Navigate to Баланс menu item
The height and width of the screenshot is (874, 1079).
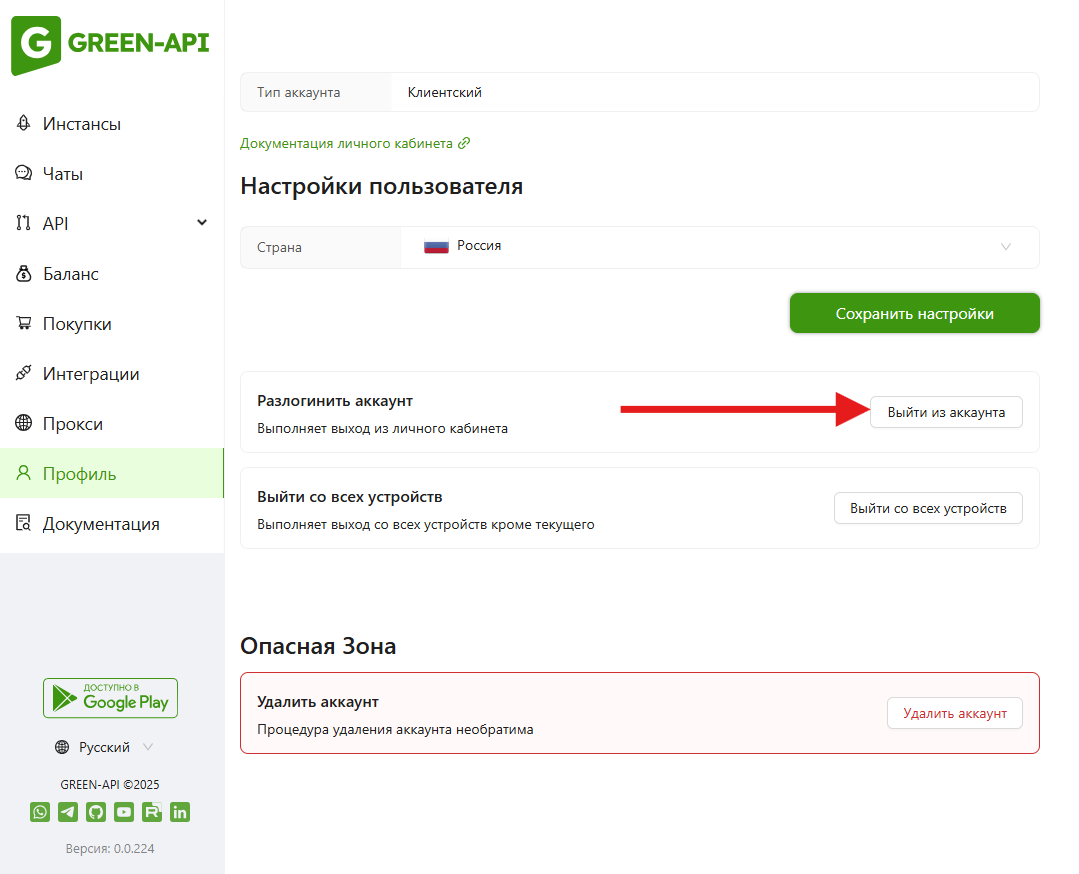(70, 274)
